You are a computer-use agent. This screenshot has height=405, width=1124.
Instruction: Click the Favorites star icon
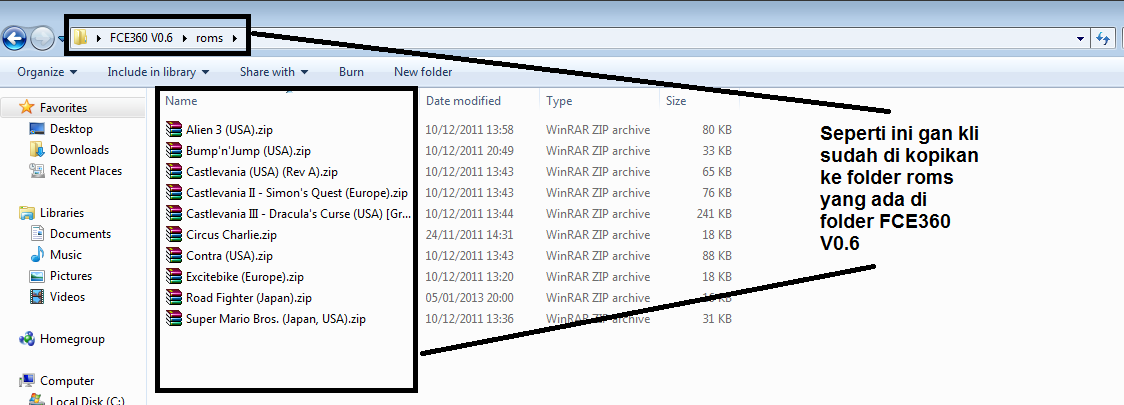pyautogui.click(x=27, y=108)
